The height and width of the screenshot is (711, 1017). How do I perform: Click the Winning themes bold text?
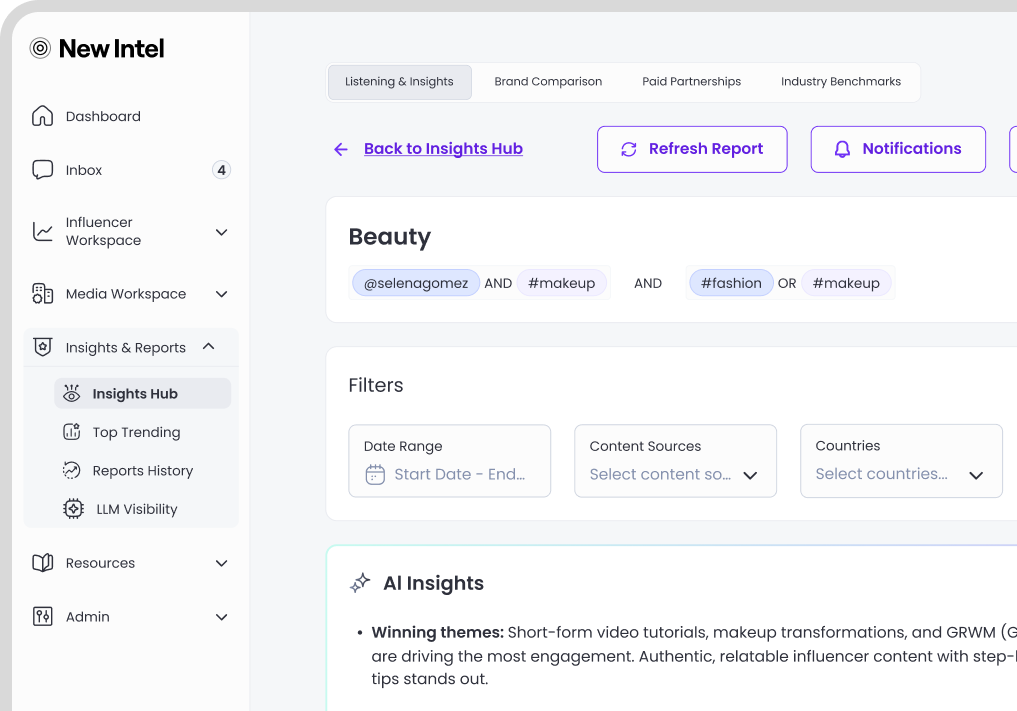click(x=438, y=632)
